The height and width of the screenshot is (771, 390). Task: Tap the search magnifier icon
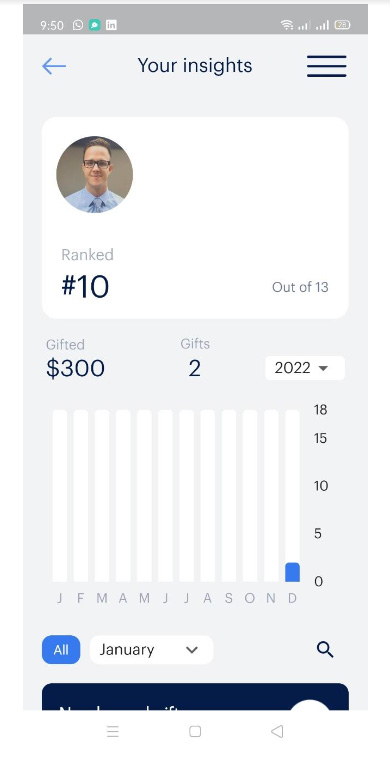tap(325, 650)
